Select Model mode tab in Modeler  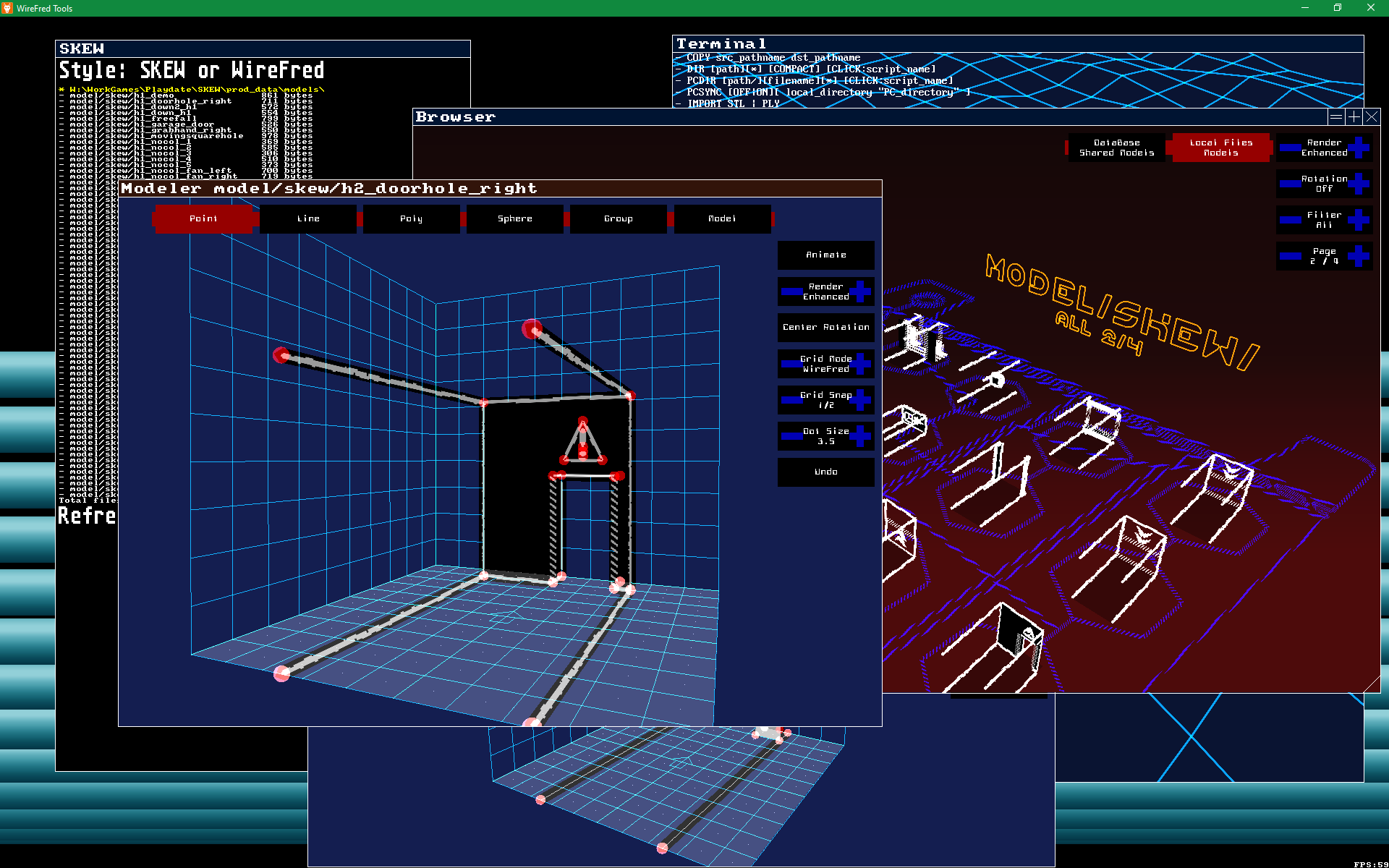click(x=722, y=218)
